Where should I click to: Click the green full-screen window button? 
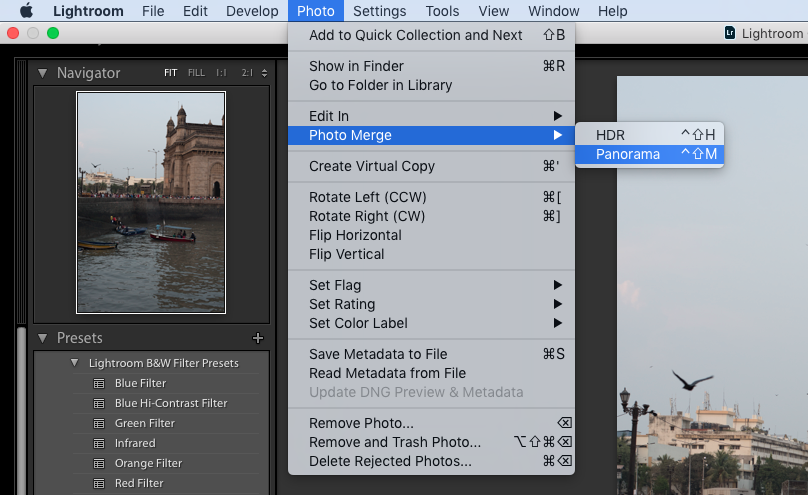[53, 33]
